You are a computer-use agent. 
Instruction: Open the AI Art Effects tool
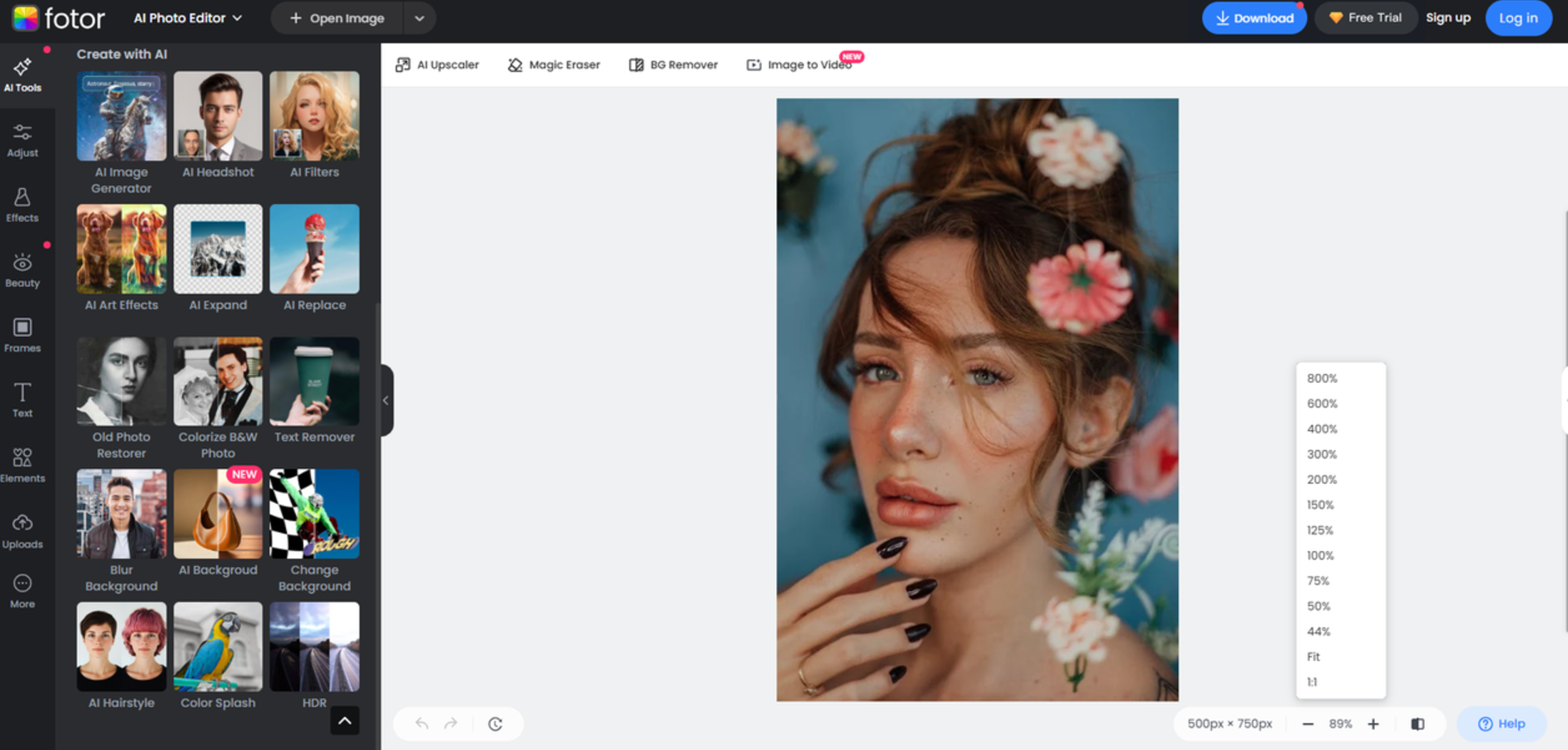(121, 258)
